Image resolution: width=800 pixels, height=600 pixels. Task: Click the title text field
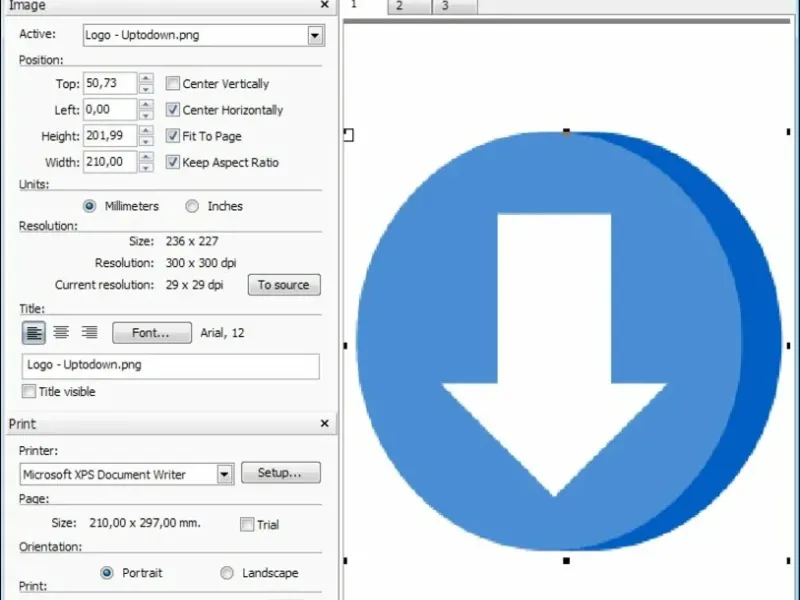(171, 366)
